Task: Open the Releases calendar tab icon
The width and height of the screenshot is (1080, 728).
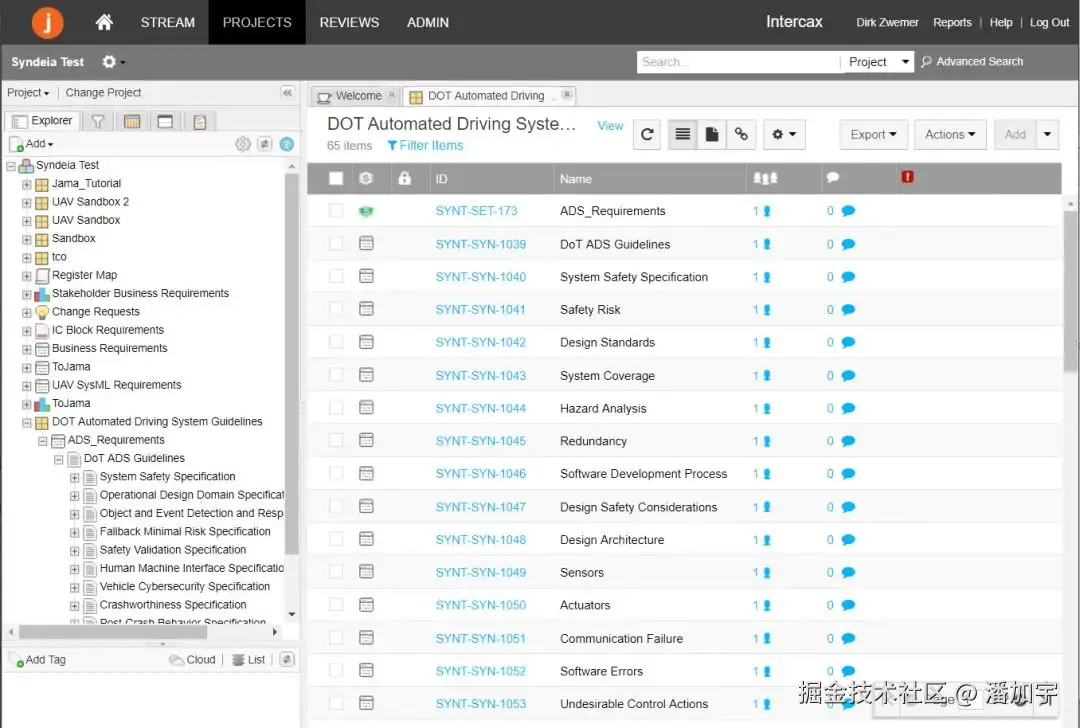Action: pyautogui.click(x=132, y=121)
